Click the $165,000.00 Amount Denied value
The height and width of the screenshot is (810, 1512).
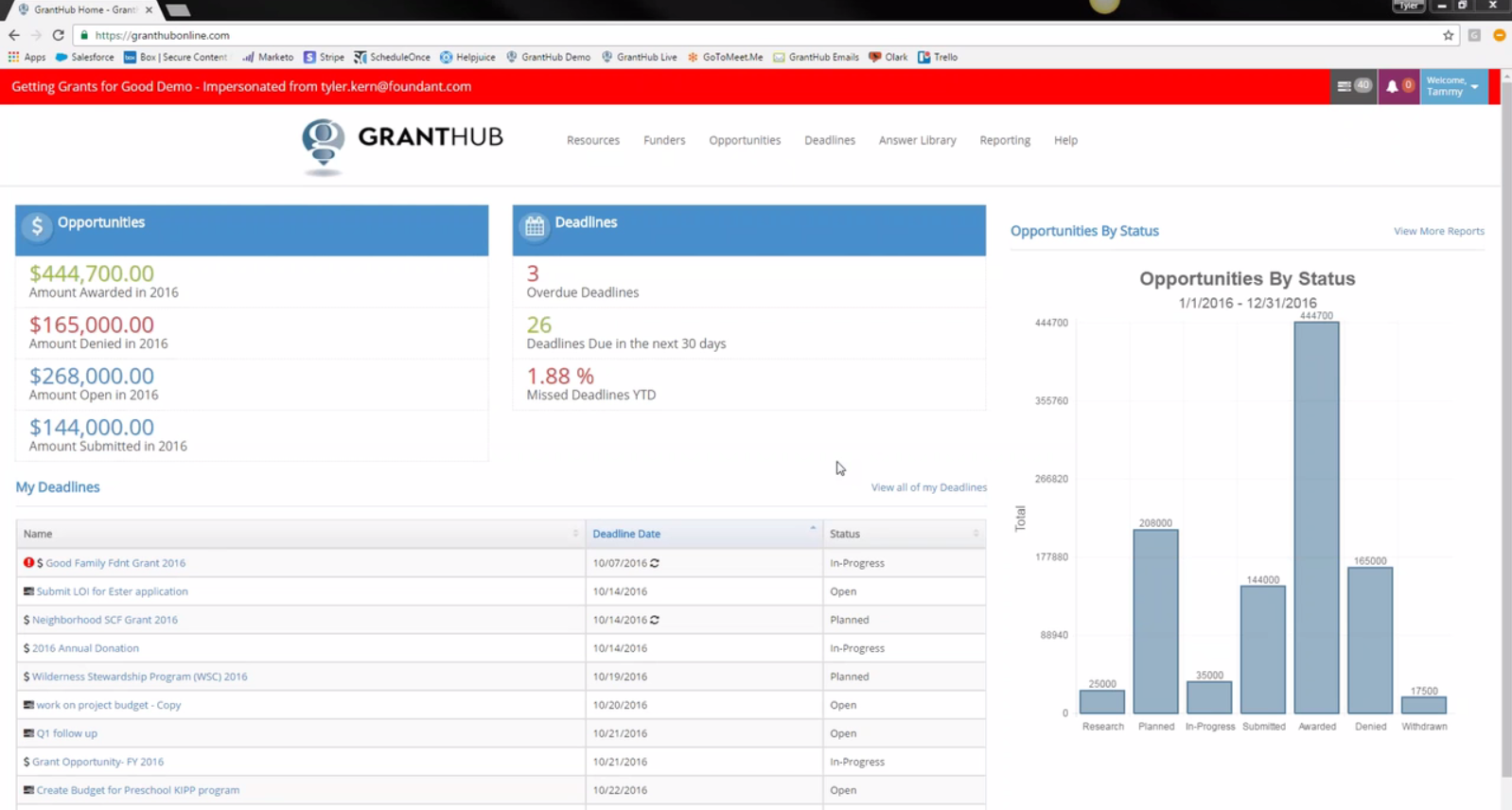[x=91, y=325]
